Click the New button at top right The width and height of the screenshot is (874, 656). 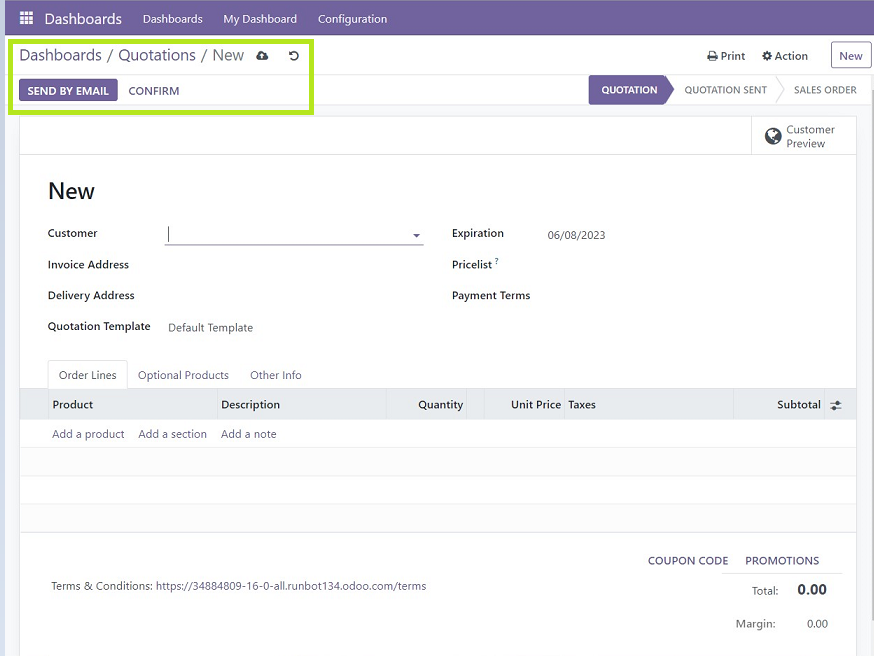(x=851, y=56)
